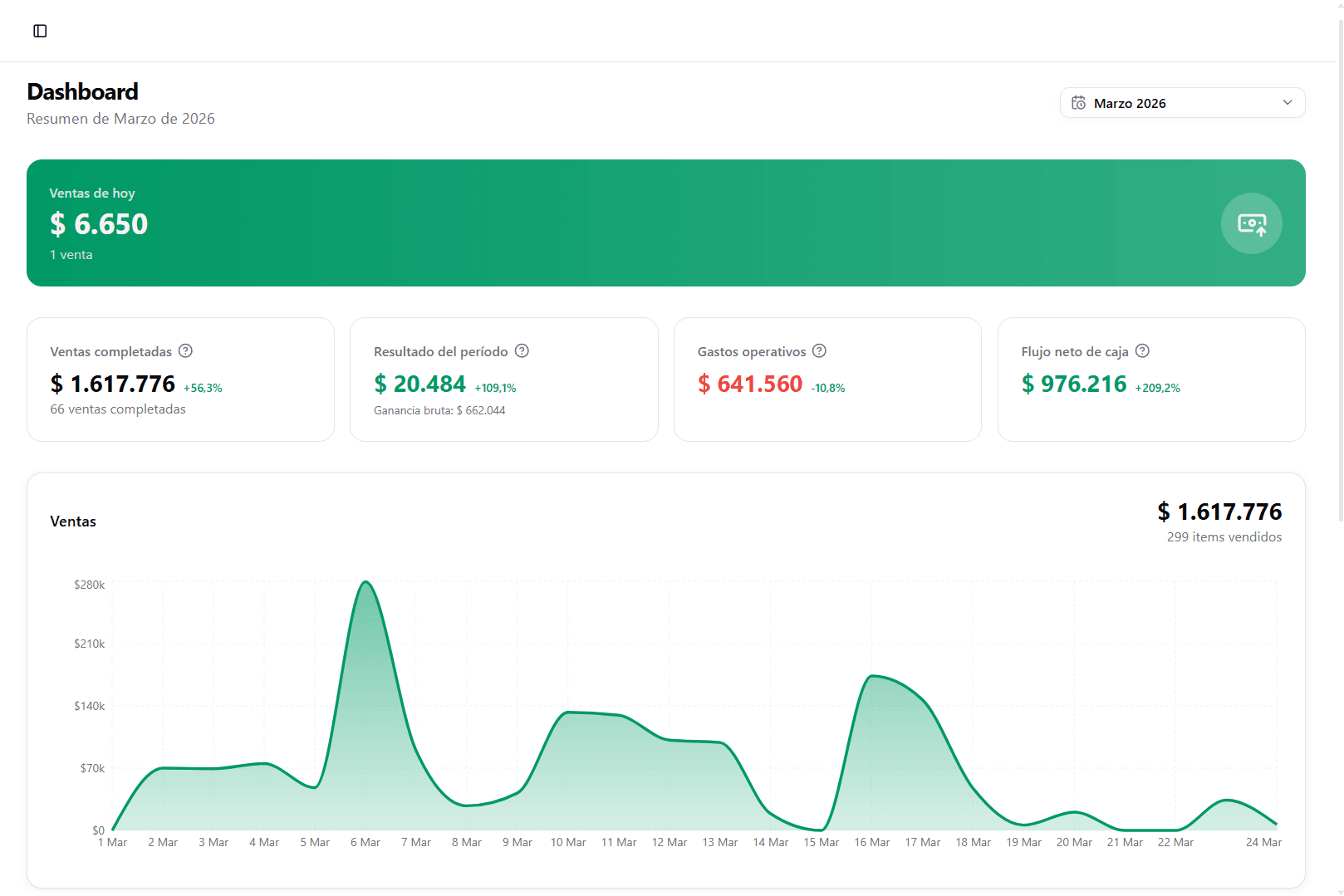Select the Ventas de hoy card
This screenshot has width=1344, height=896.
coord(665,223)
